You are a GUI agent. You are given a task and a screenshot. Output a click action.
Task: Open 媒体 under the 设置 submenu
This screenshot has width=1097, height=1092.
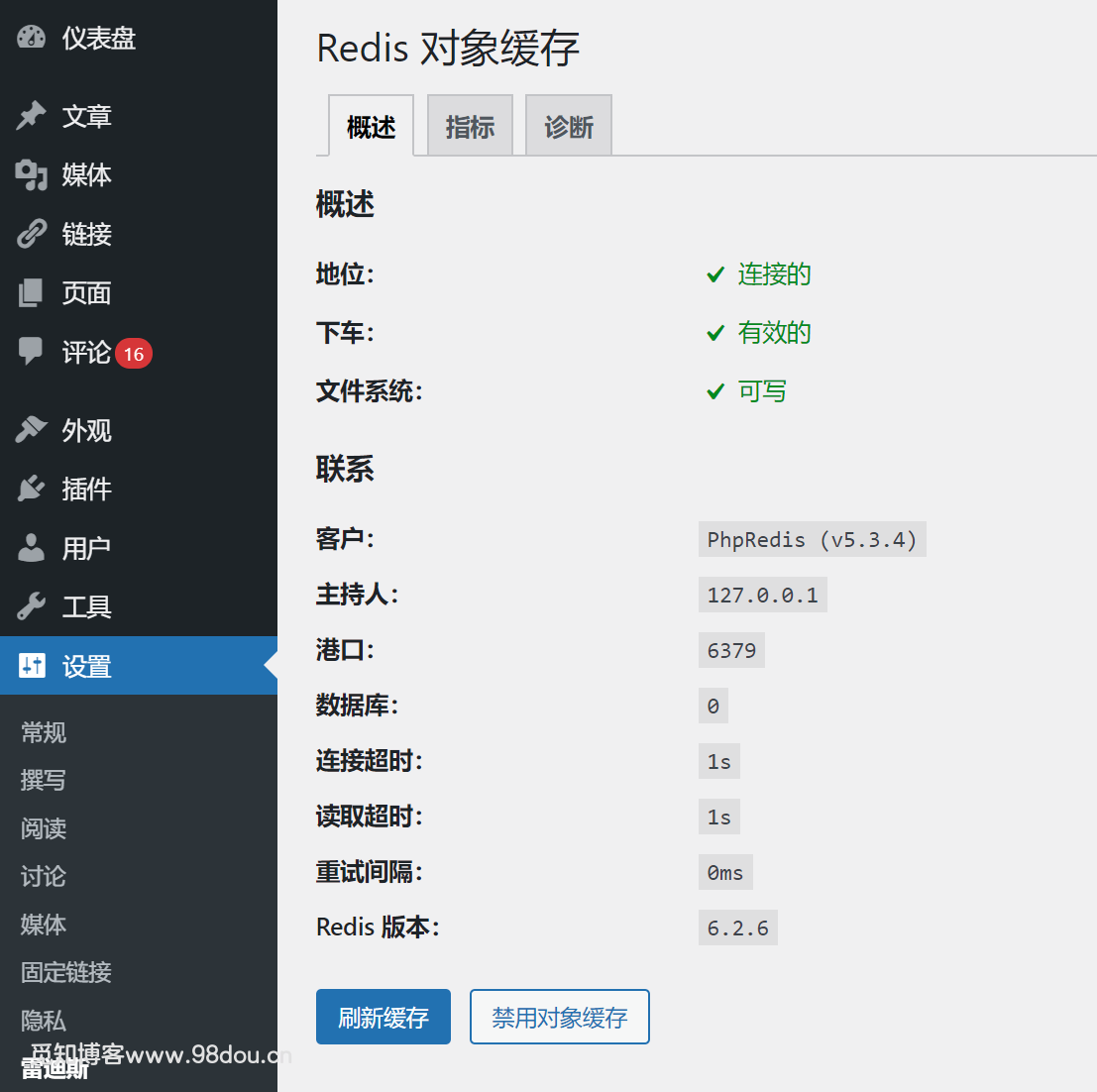pyautogui.click(x=44, y=925)
